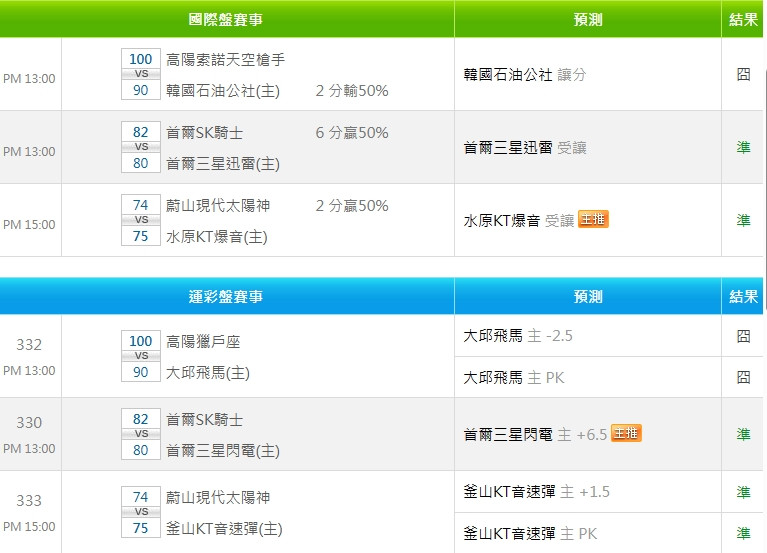767x553 pixels.
Task: Select team 高陽獵戶座
Action: click(203, 342)
